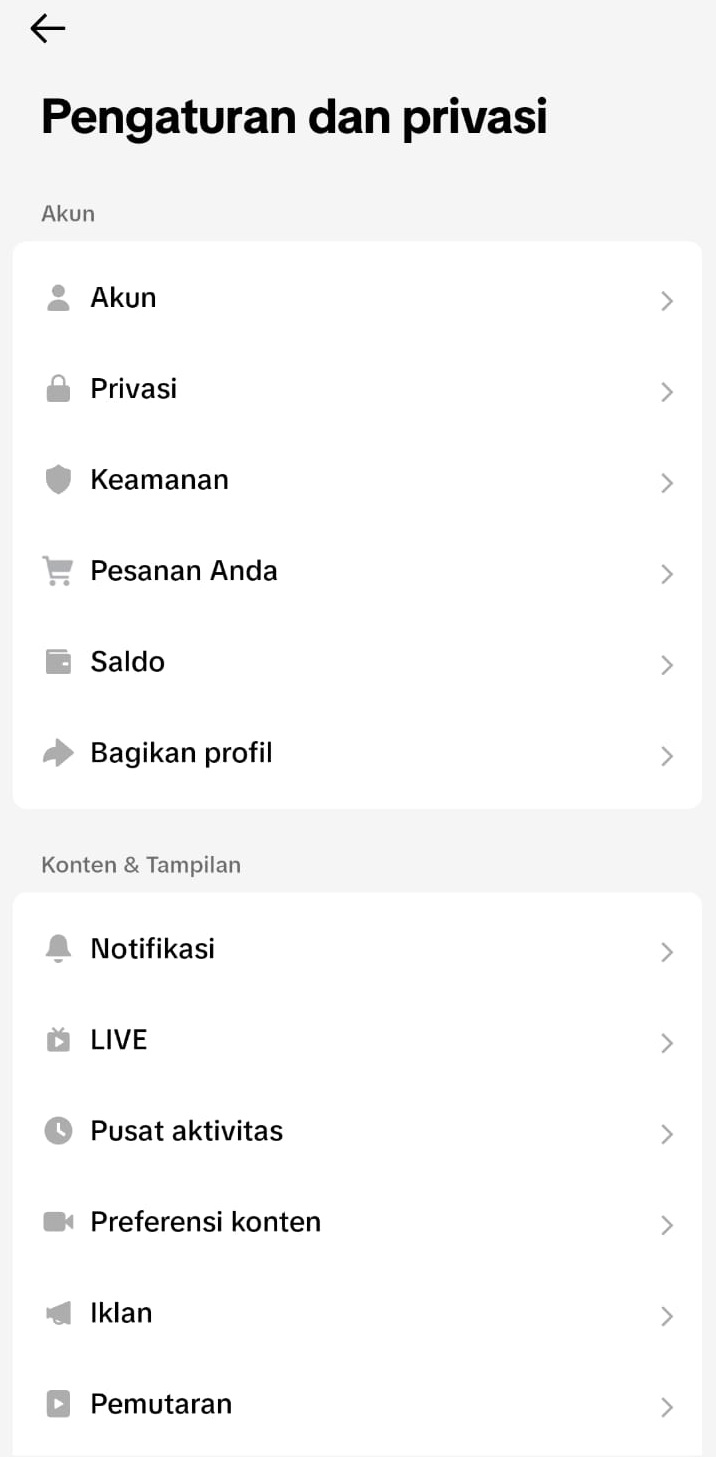Tap the LIVE television icon

pyautogui.click(x=59, y=1040)
